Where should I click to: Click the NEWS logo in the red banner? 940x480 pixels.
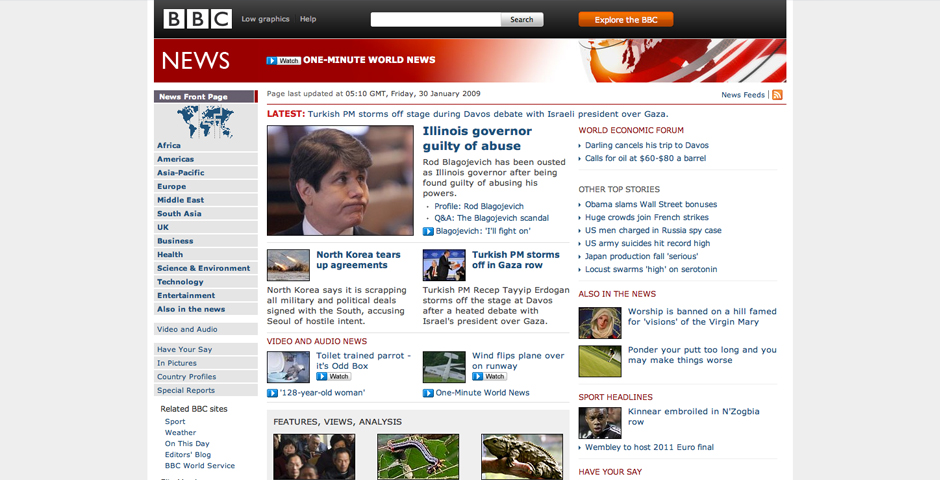195,61
